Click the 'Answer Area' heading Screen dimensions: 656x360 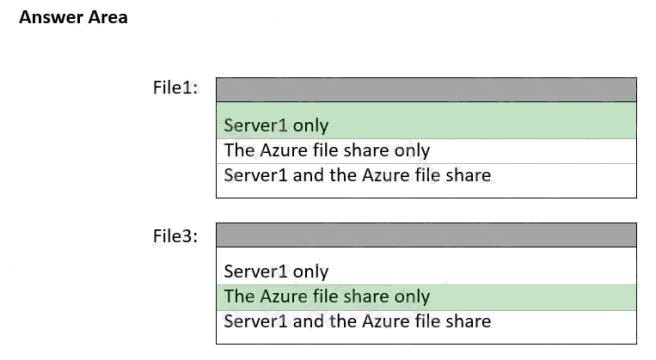tap(73, 17)
